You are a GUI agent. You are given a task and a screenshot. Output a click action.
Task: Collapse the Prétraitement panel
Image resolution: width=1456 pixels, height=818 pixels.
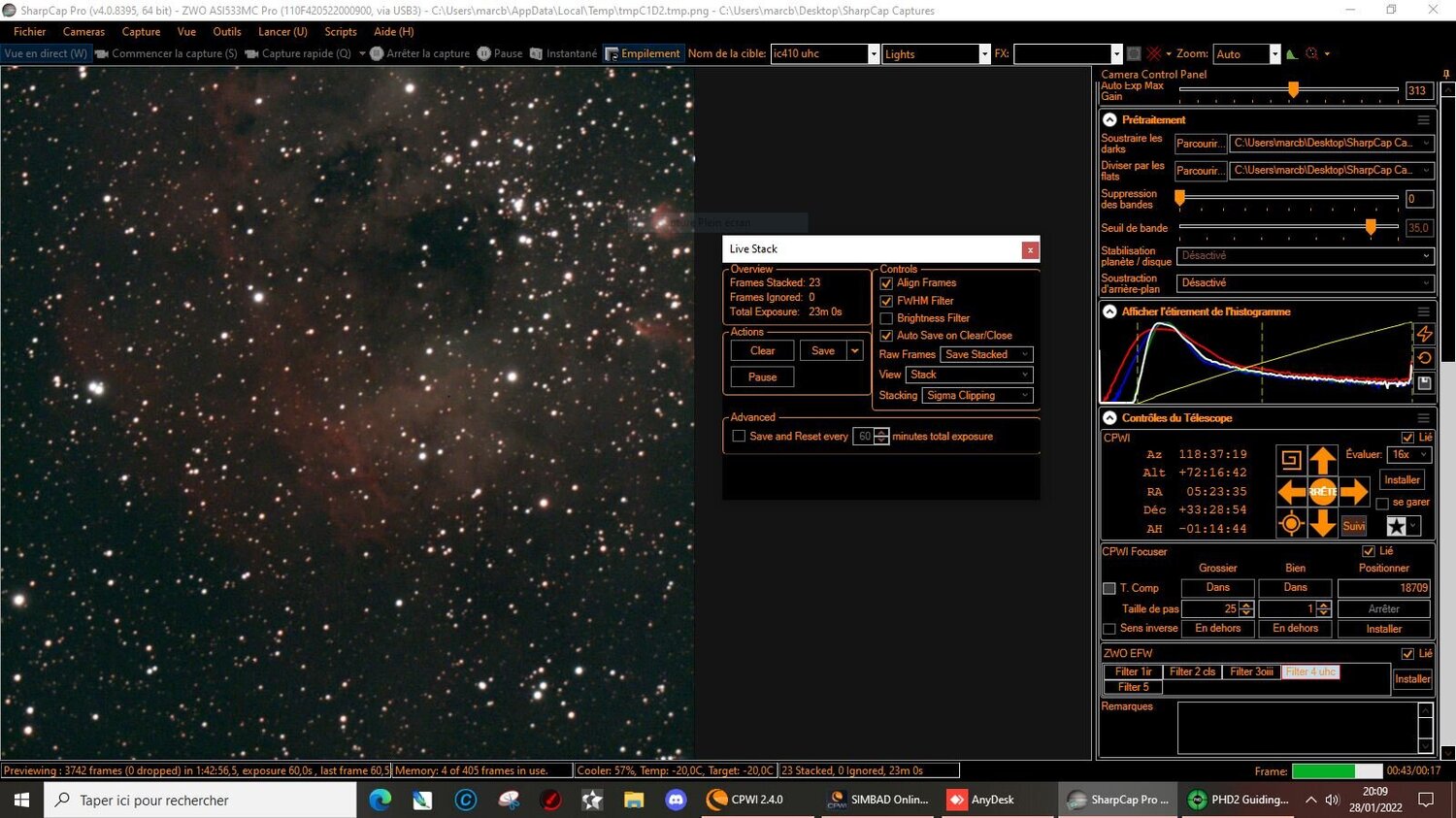tap(1109, 118)
